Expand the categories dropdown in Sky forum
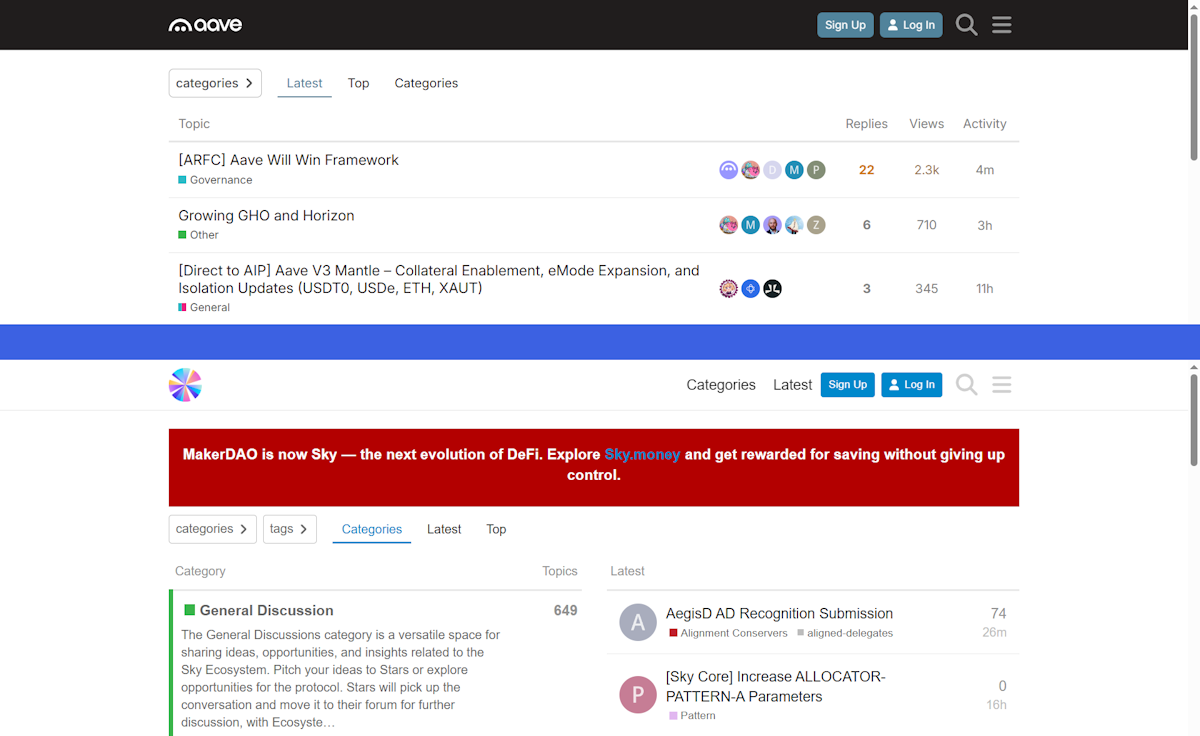1200x736 pixels. pos(212,529)
